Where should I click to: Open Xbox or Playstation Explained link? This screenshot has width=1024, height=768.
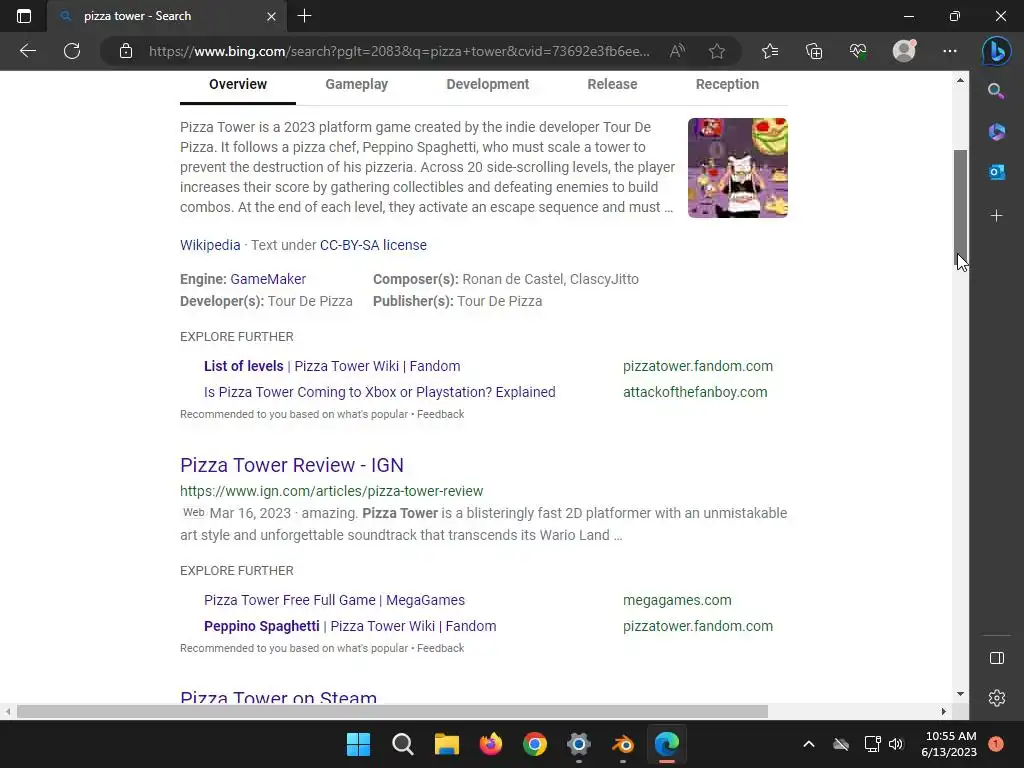click(379, 392)
